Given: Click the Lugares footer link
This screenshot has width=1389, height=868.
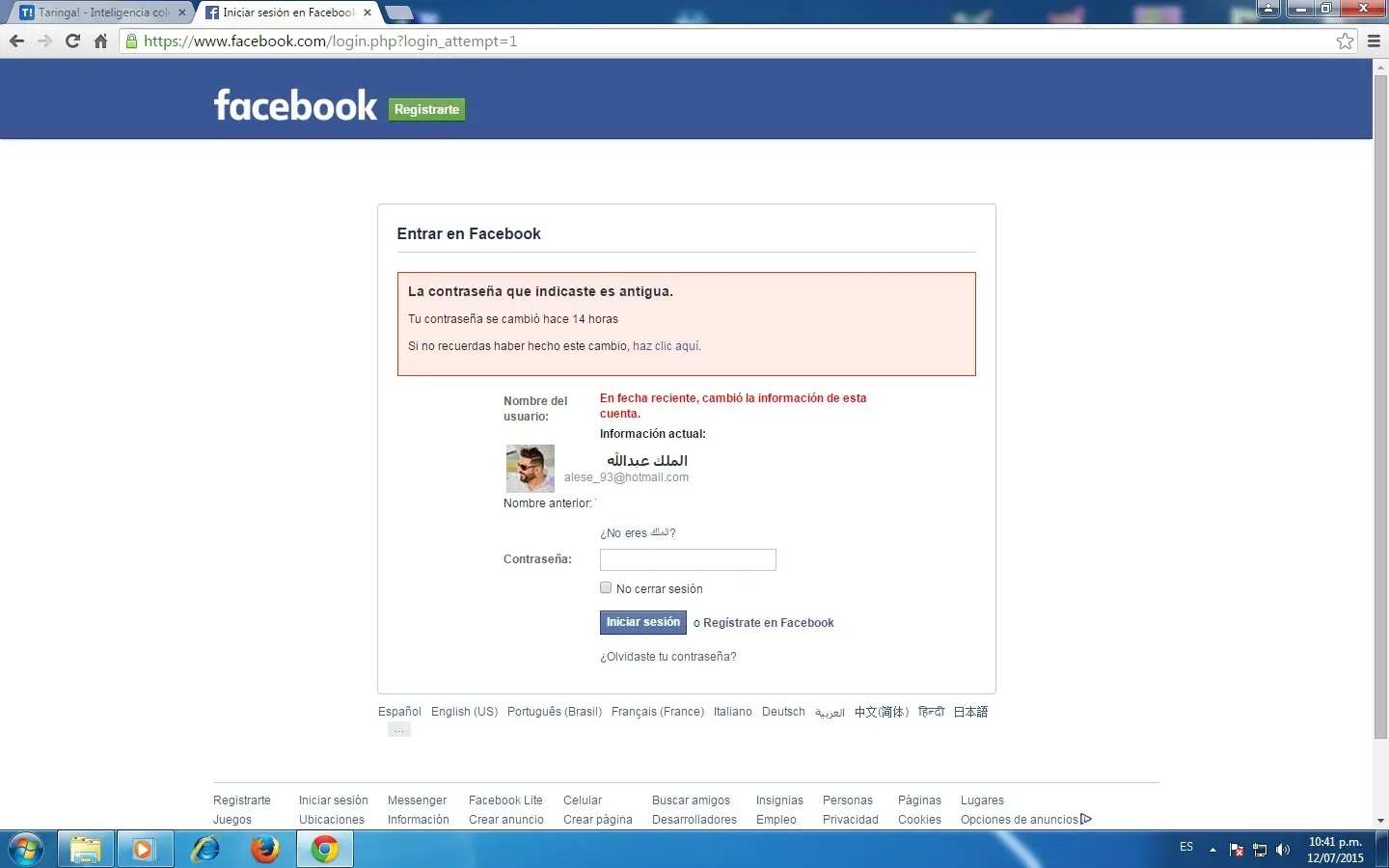Looking at the screenshot, I should [x=982, y=800].
